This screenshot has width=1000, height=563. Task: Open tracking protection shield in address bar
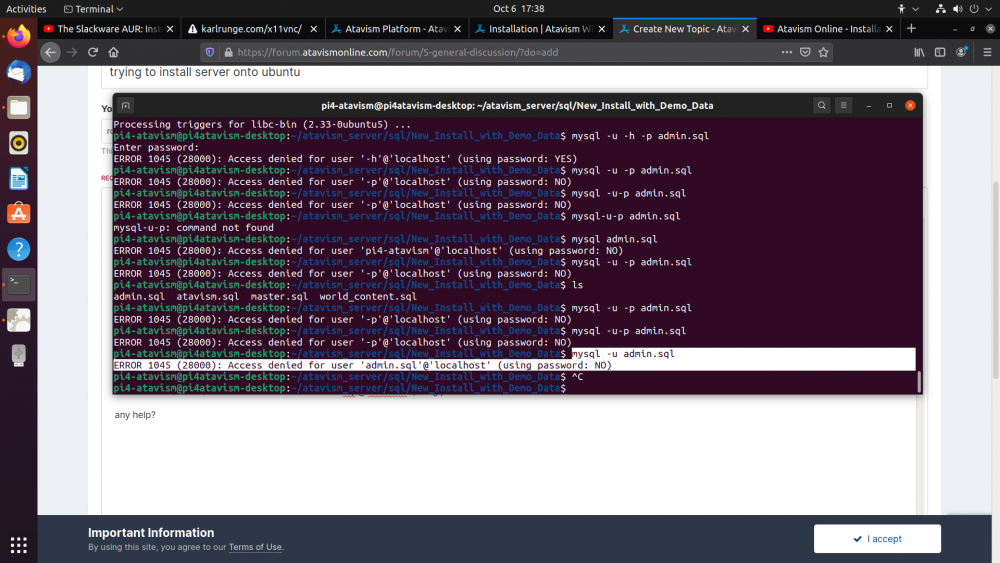tap(210, 52)
